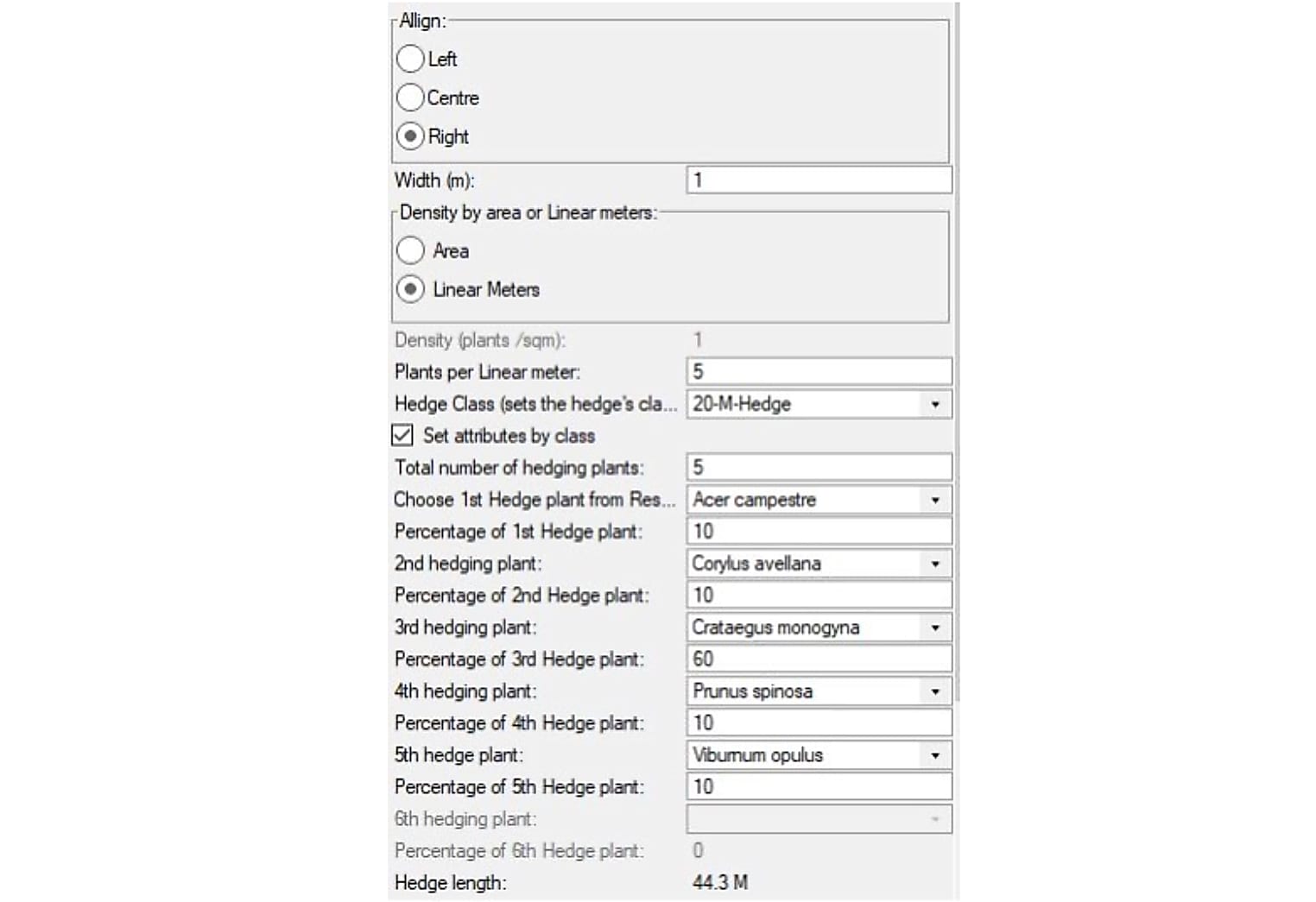The image size is (1316, 902).
Task: Click the 'Density by area or Linear meters:' heading
Action: tap(528, 212)
